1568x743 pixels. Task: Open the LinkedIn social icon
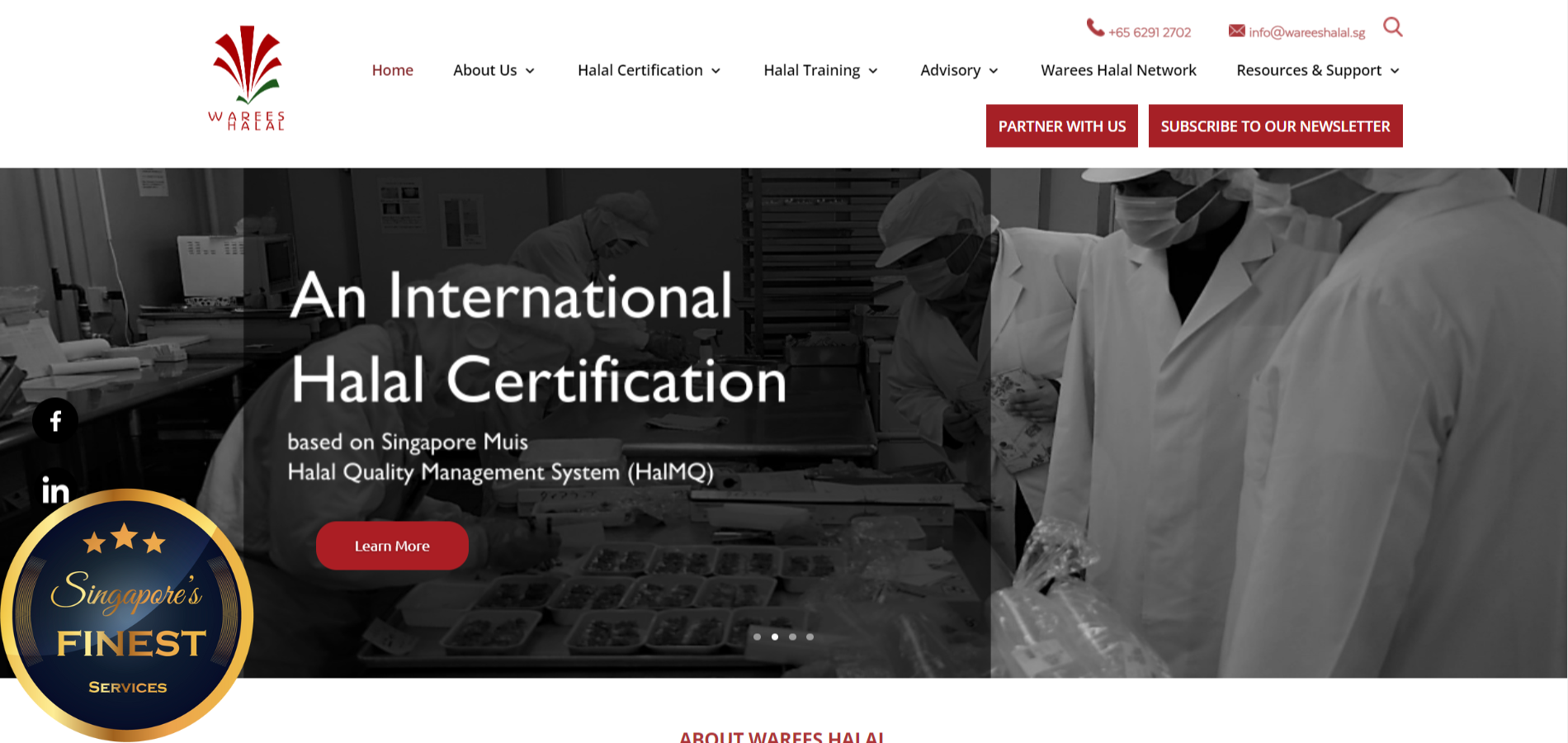point(55,490)
